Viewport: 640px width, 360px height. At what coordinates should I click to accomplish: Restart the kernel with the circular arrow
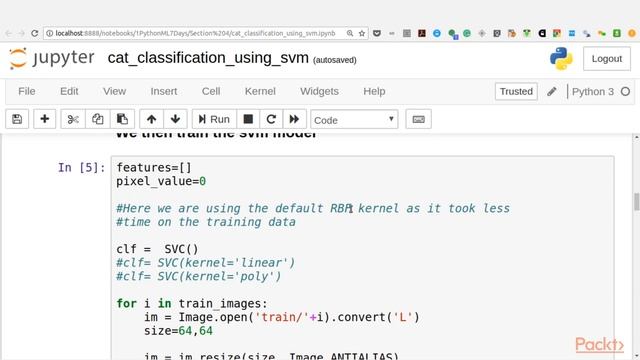[x=271, y=119]
